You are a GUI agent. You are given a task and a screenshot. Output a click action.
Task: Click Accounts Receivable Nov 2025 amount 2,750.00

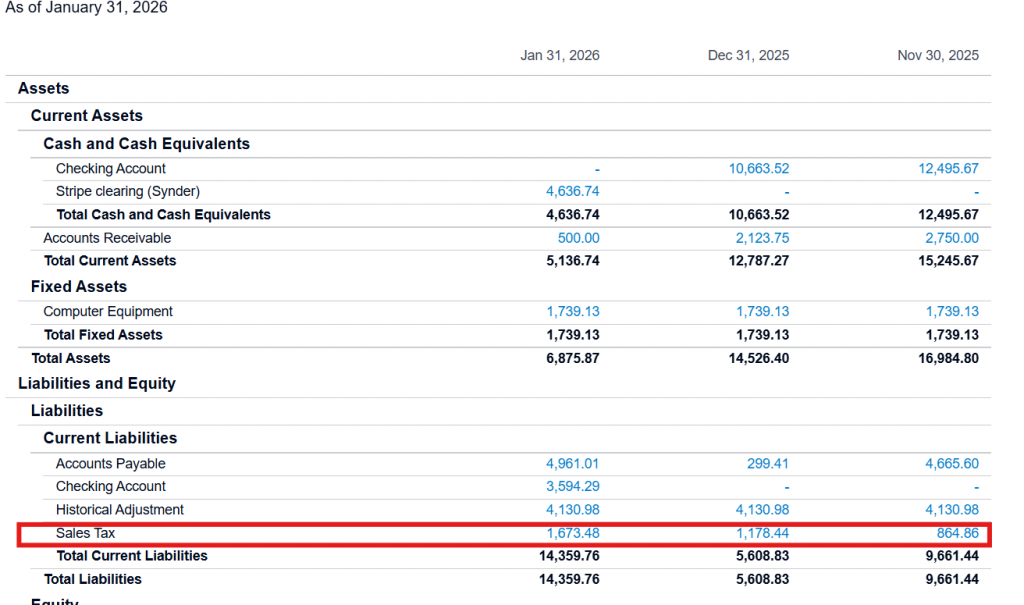tap(952, 238)
